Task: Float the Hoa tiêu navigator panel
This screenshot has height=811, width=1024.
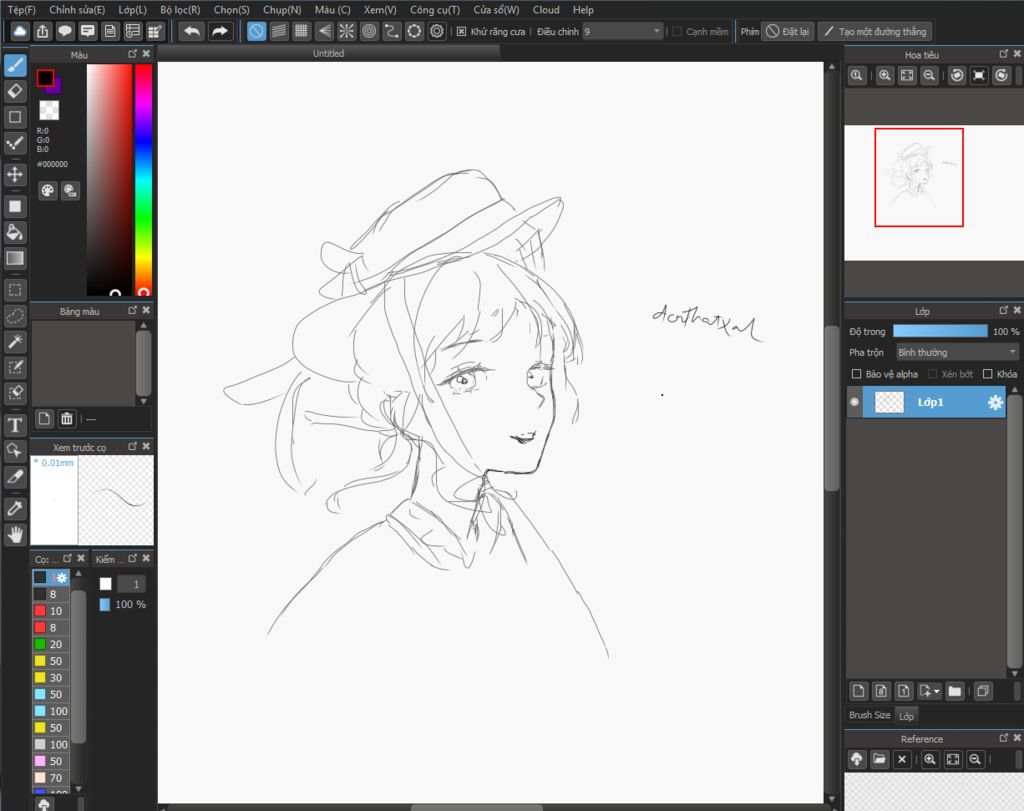Action: click(1004, 54)
